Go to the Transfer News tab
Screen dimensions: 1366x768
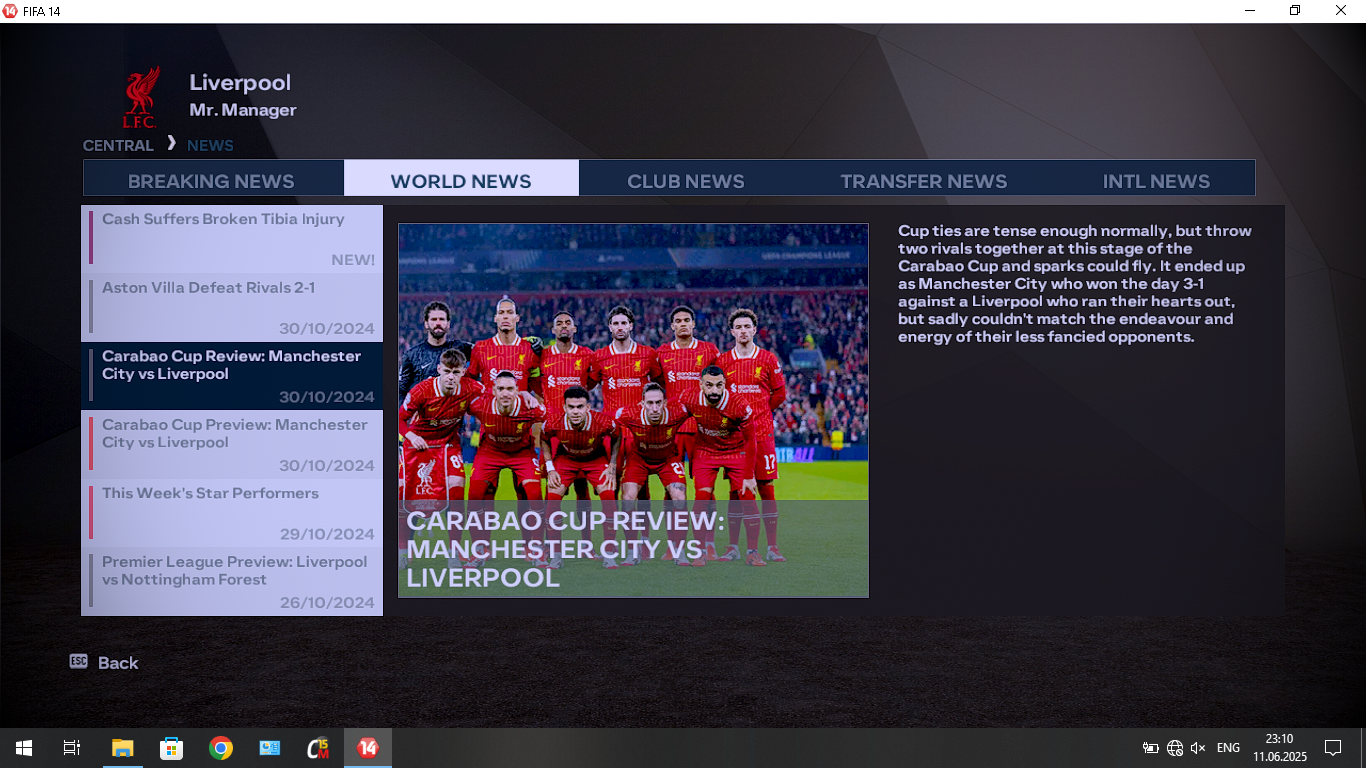tap(924, 181)
